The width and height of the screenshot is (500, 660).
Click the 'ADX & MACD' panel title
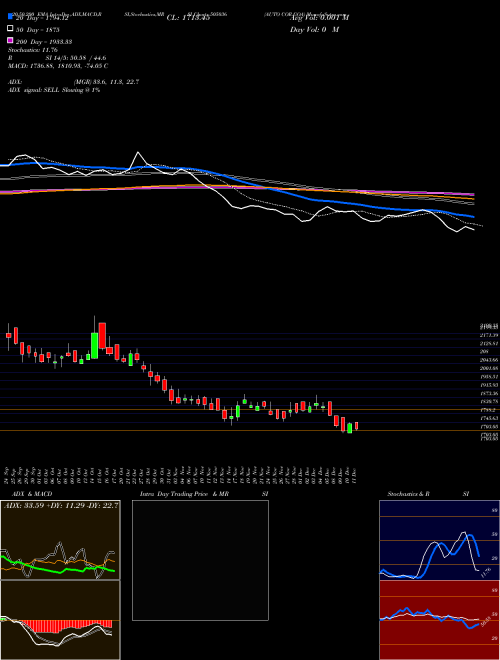32,494
